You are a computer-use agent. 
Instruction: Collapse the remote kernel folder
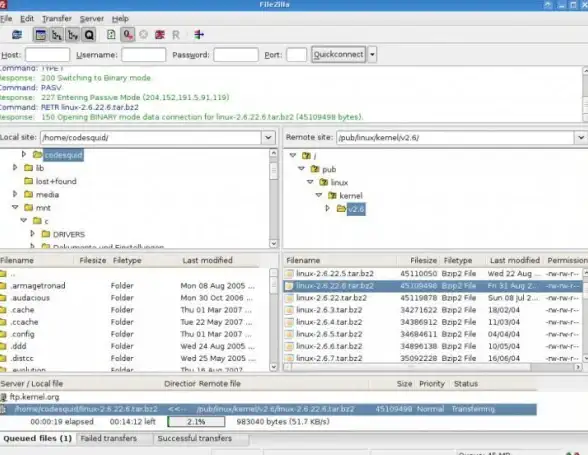(x=319, y=195)
